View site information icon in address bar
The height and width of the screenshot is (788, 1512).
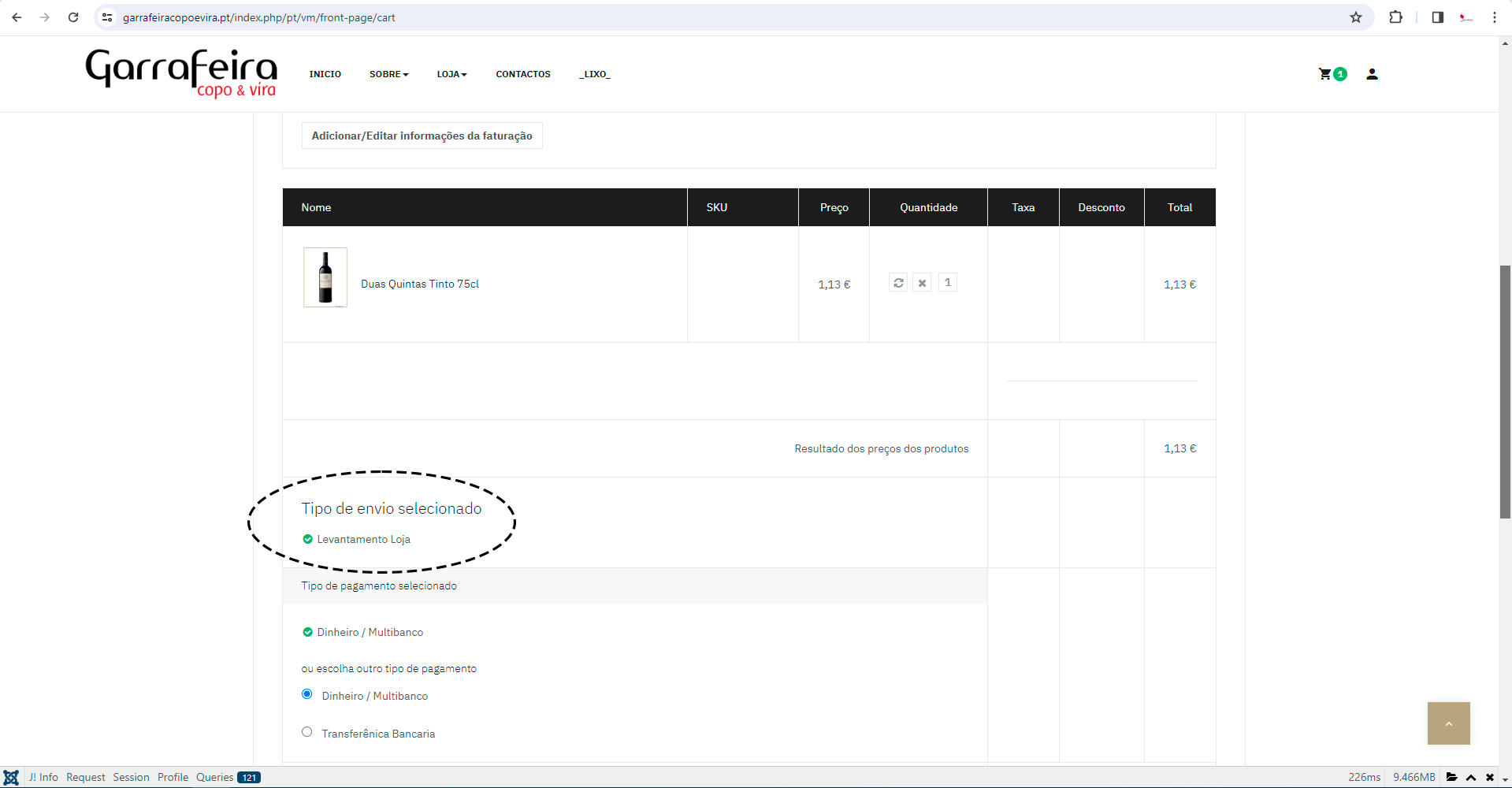107,17
